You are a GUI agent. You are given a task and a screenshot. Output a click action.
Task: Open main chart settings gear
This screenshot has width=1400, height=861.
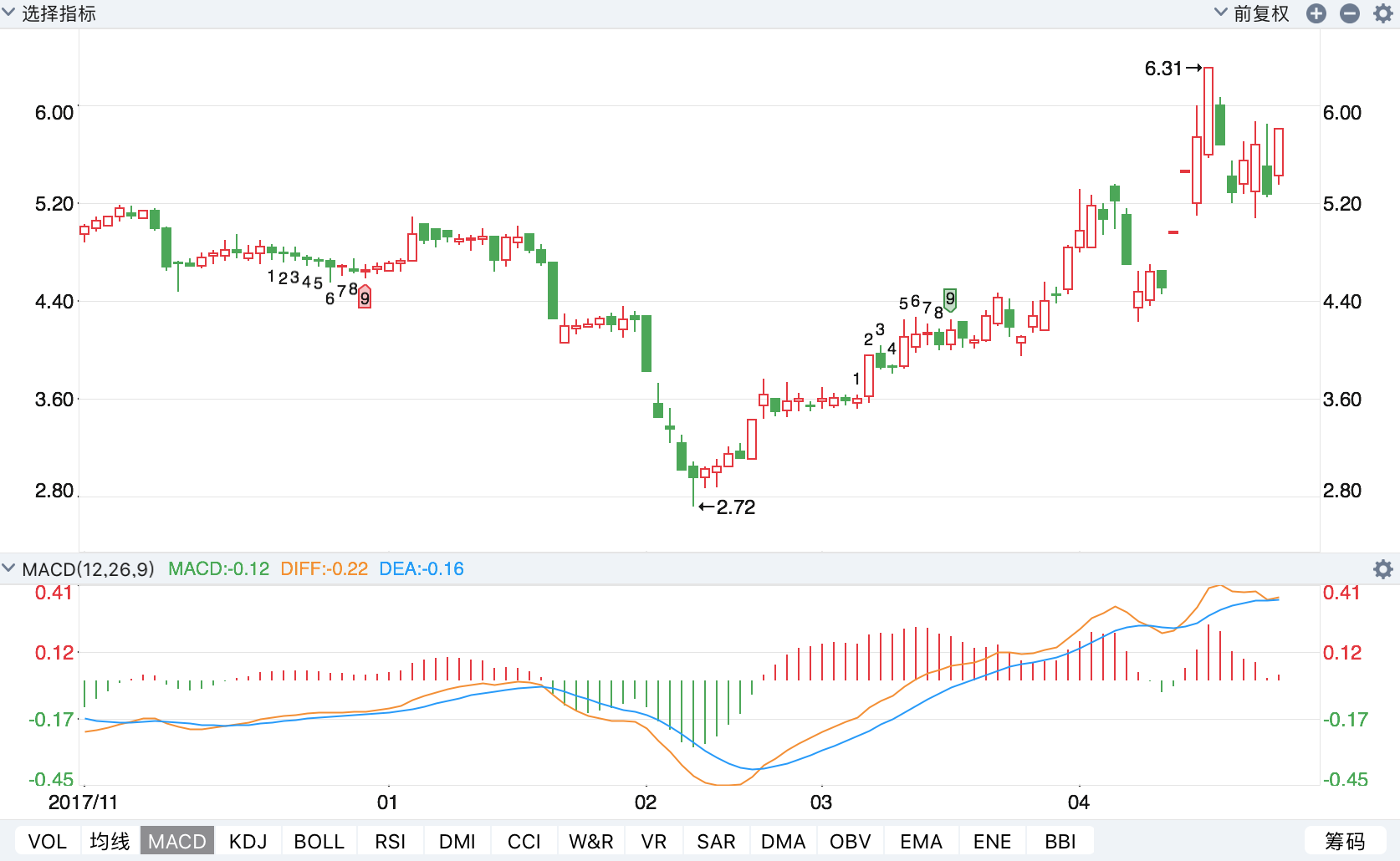[1383, 13]
